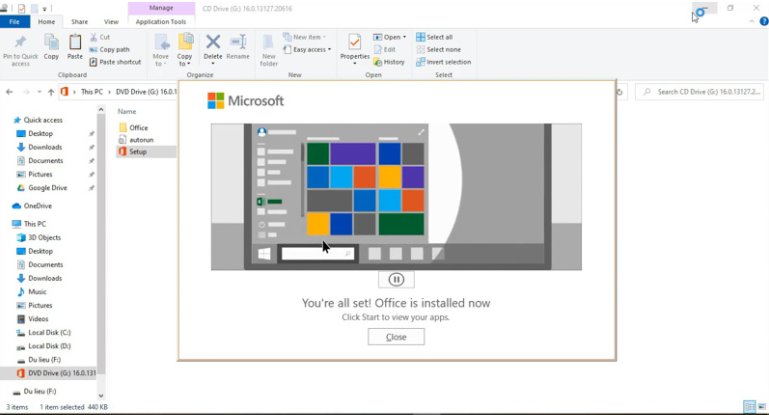This screenshot has height=415, width=769.
Task: Switch to the Share ribbon tab
Action: [x=79, y=21]
